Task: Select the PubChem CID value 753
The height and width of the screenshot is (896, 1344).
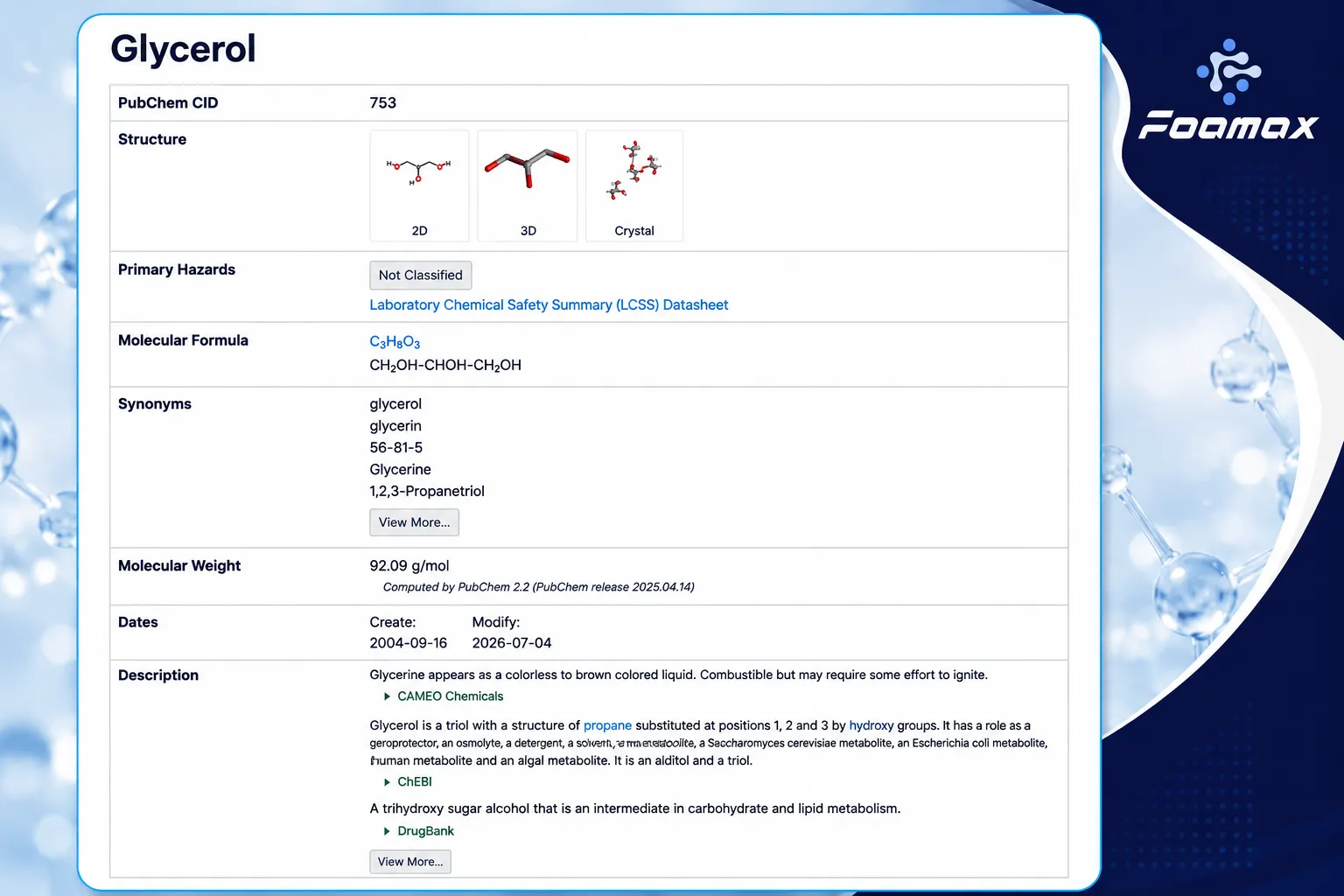Action: [x=382, y=103]
